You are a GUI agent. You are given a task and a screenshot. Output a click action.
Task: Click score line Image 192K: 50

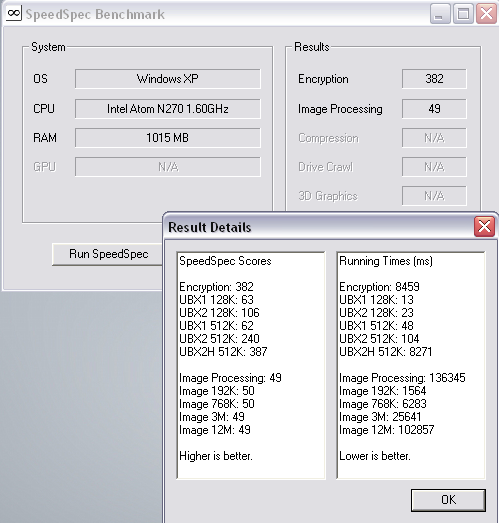(x=216, y=391)
